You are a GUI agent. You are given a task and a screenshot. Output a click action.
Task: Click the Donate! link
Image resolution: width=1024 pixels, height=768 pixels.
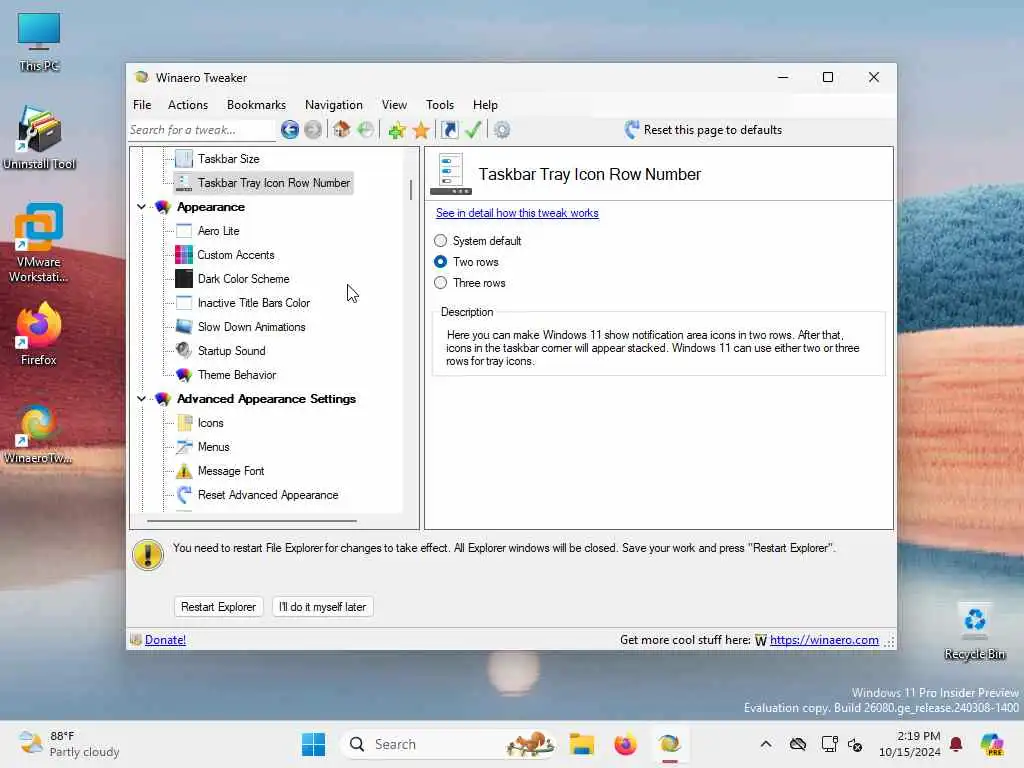click(165, 640)
